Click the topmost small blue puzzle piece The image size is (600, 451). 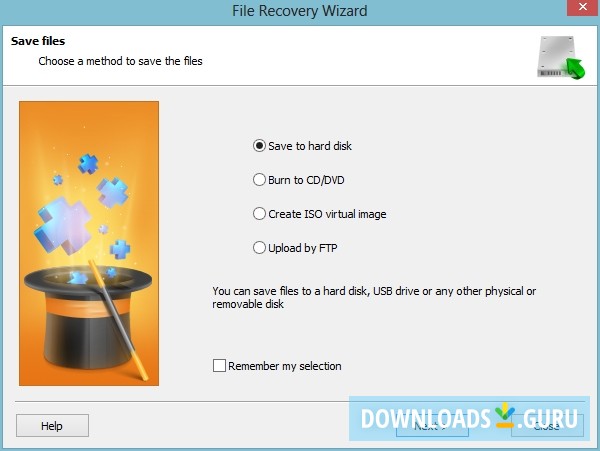[88, 164]
